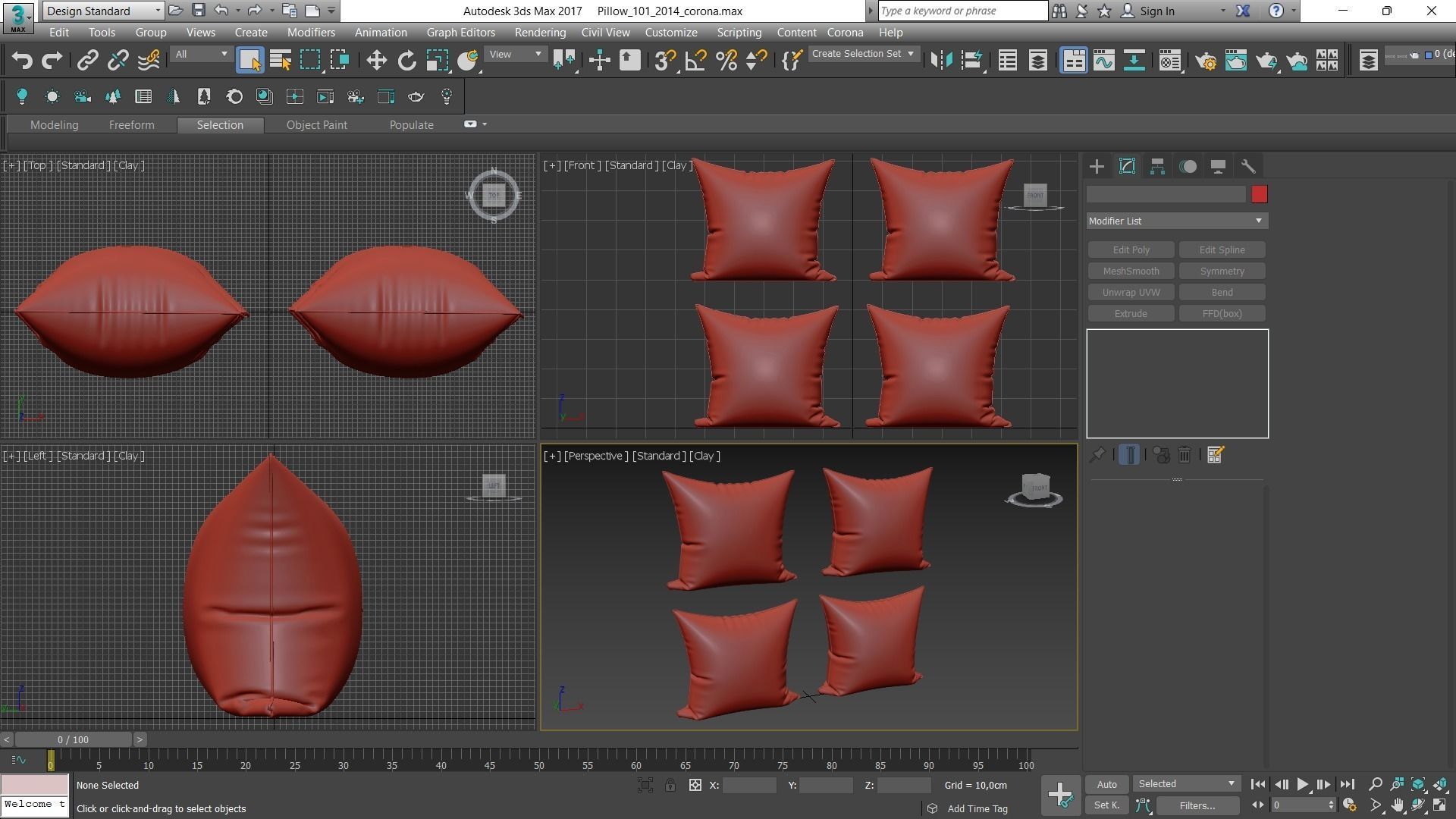
Task: Open the Curve Editor icon
Action: [x=1103, y=61]
